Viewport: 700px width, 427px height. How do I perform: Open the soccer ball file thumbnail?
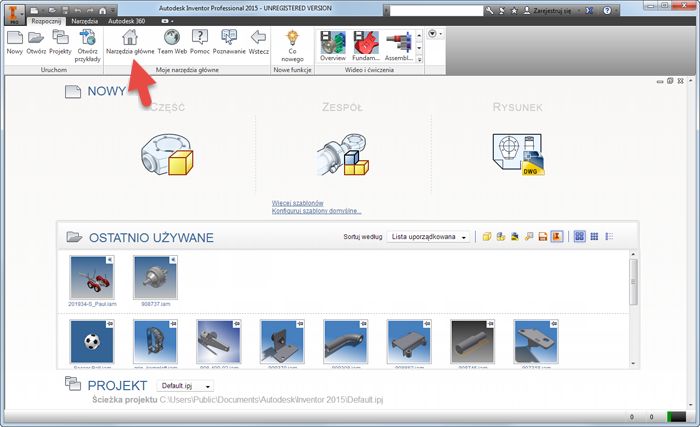[x=92, y=342]
